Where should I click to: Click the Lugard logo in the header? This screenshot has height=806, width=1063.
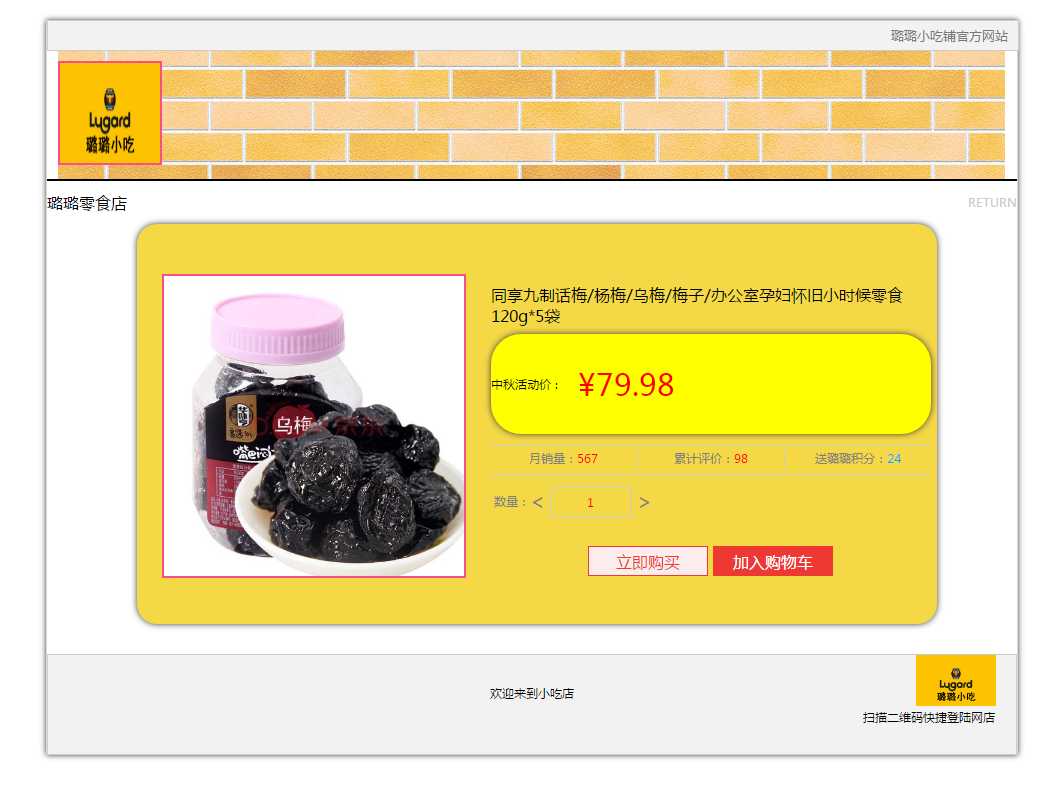pyautogui.click(x=110, y=113)
